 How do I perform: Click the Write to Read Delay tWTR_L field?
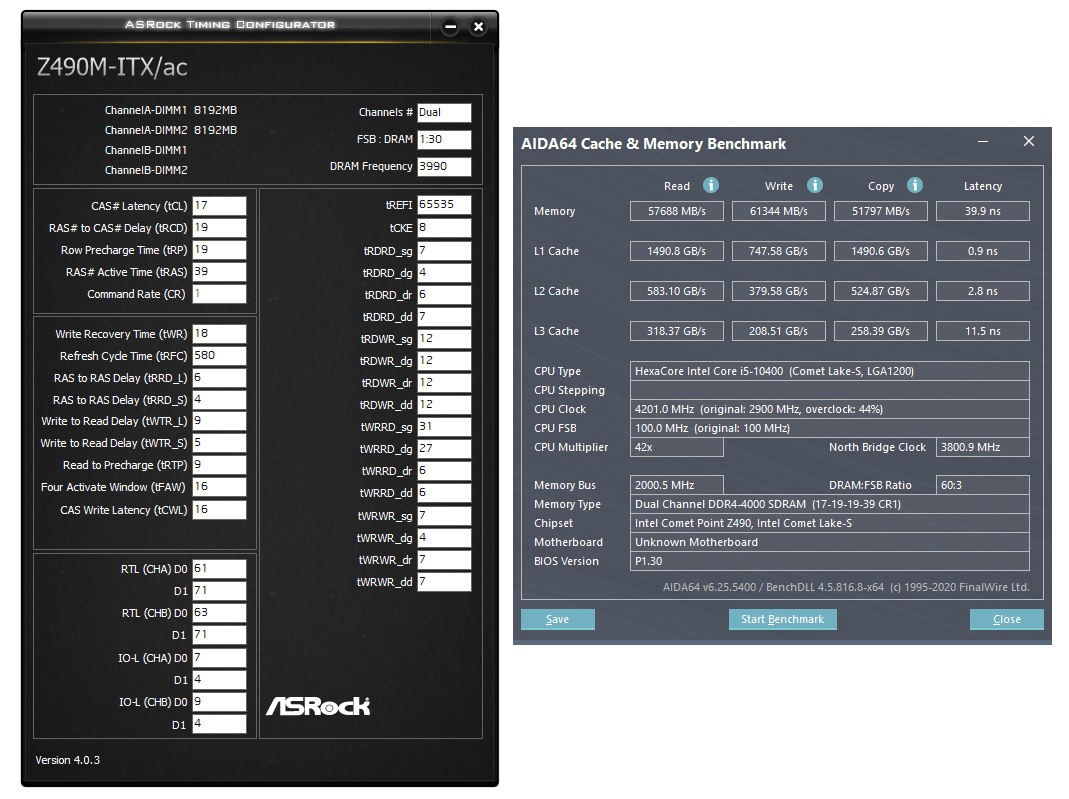[x=219, y=421]
